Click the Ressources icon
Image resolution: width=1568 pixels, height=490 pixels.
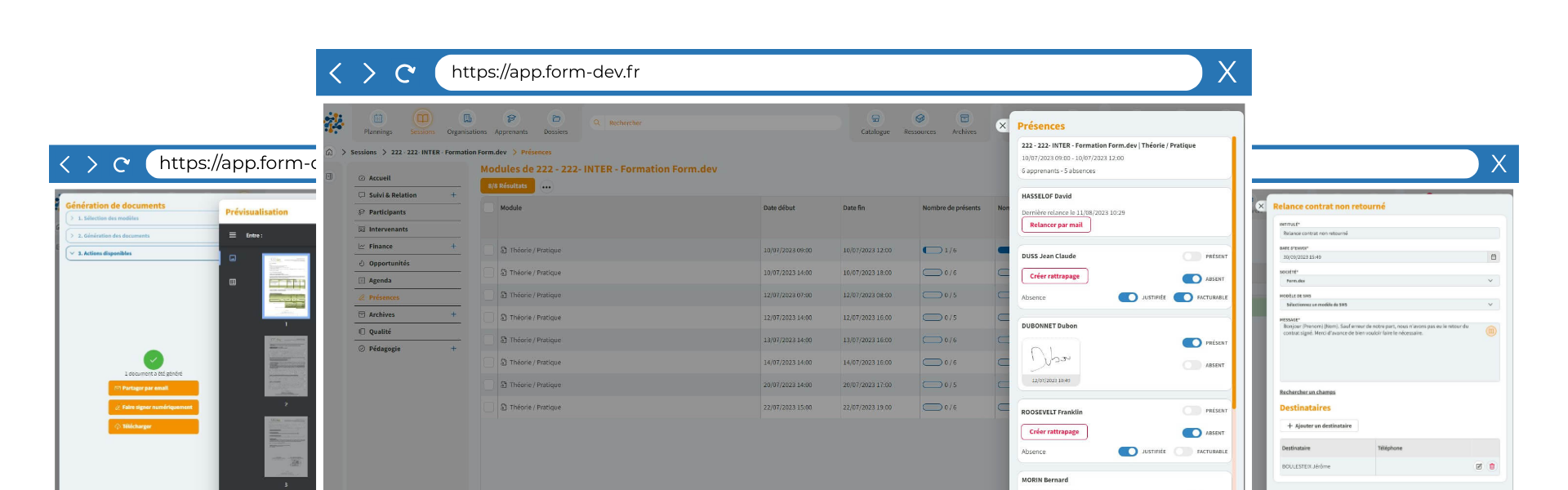[920, 118]
